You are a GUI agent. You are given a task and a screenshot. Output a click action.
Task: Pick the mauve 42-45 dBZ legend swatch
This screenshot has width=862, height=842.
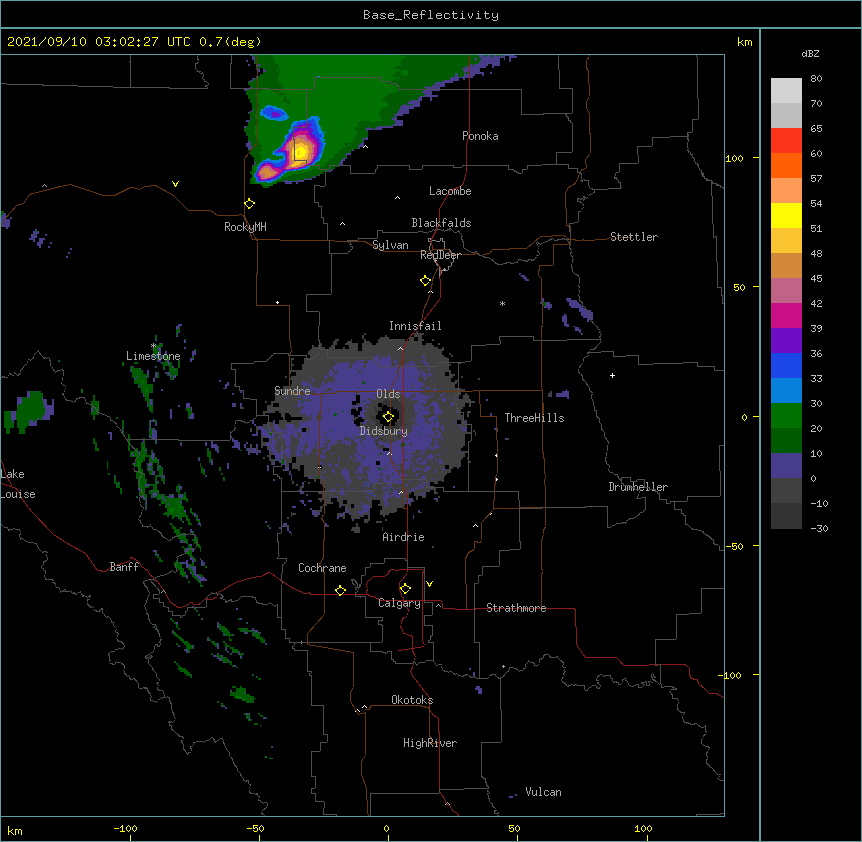pyautogui.click(x=786, y=290)
